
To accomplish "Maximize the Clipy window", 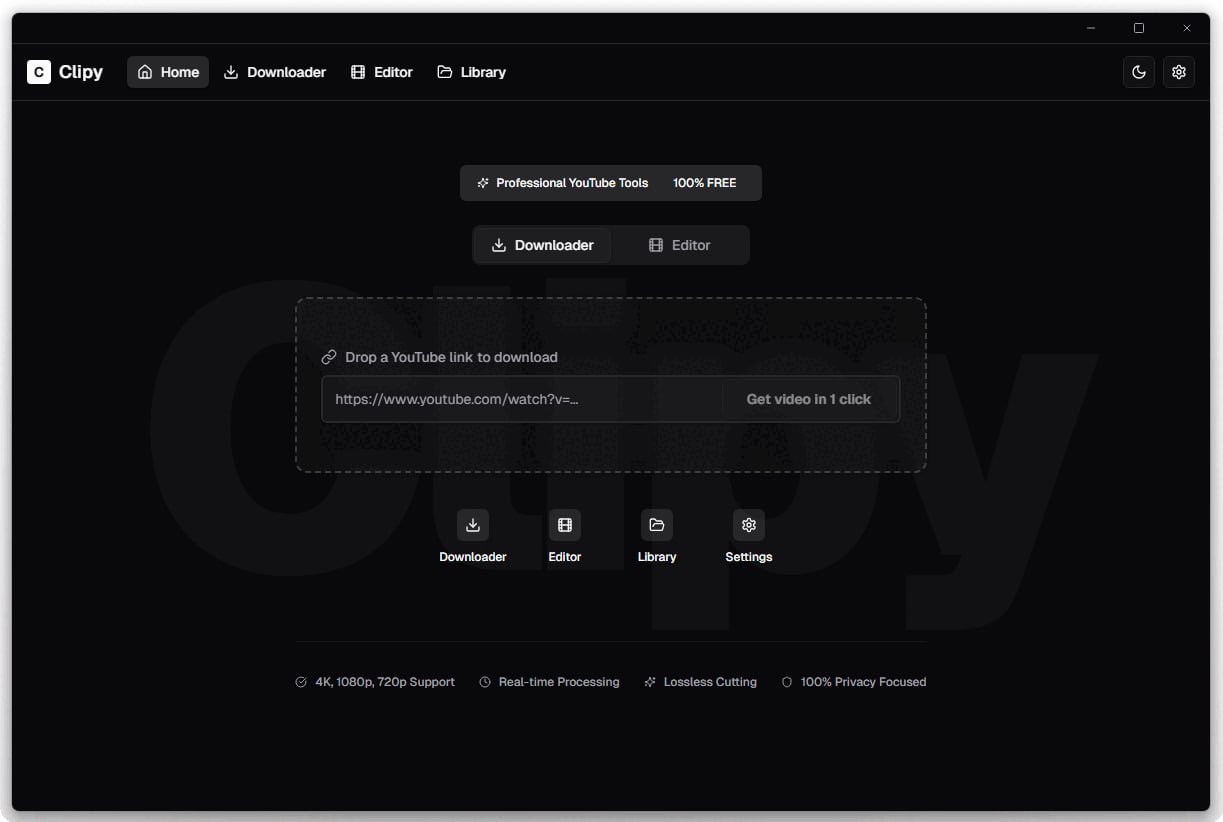I will point(1139,28).
